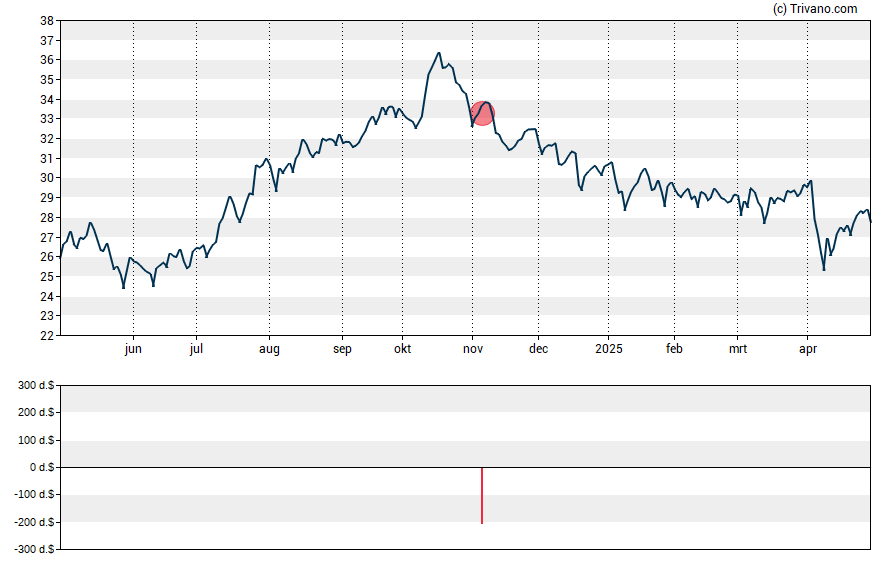Click the '22' price axis label
The height and width of the screenshot is (565, 888).
coord(47,335)
